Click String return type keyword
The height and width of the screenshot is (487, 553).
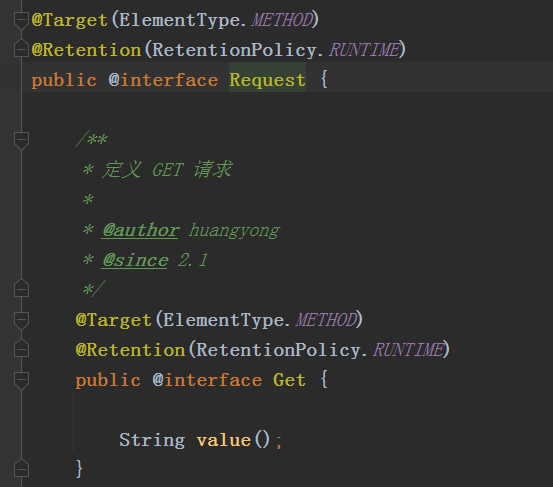(x=152, y=440)
